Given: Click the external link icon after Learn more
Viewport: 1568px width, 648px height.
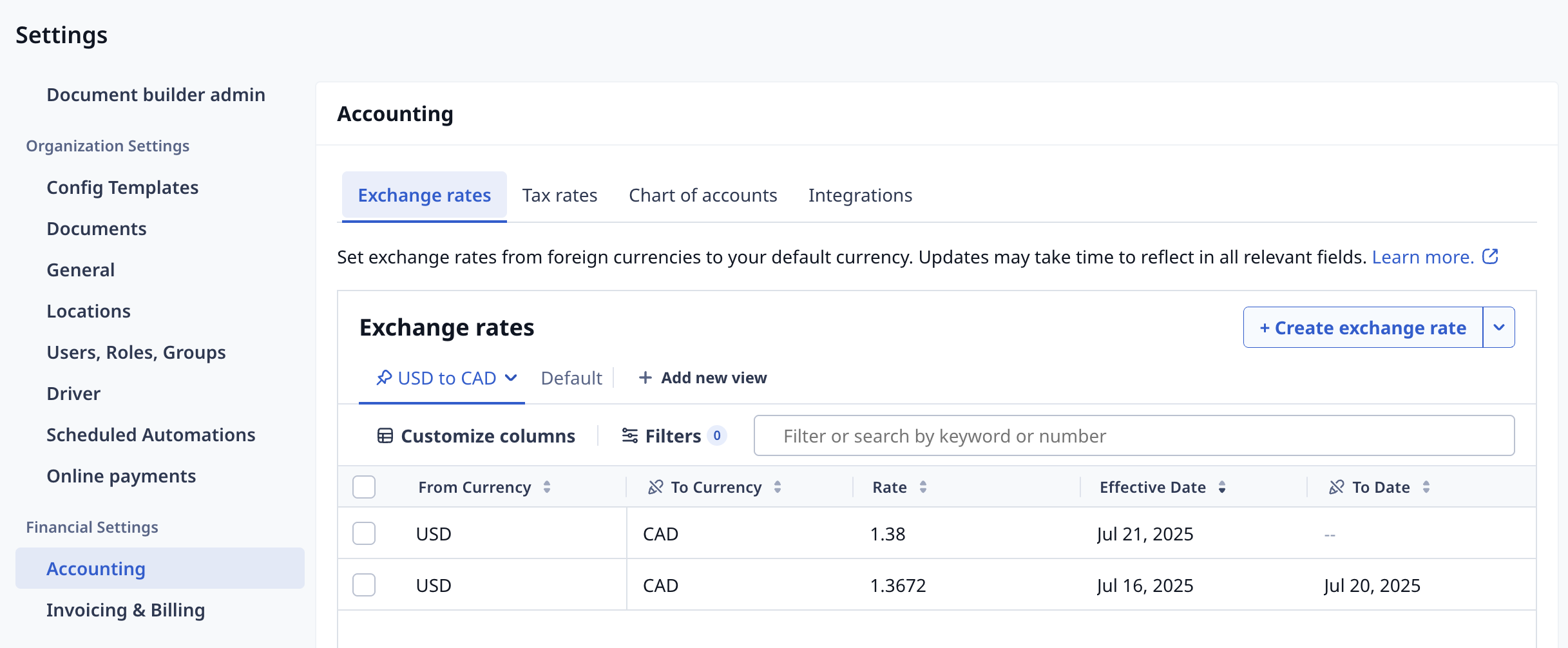Looking at the screenshot, I should 1491,256.
